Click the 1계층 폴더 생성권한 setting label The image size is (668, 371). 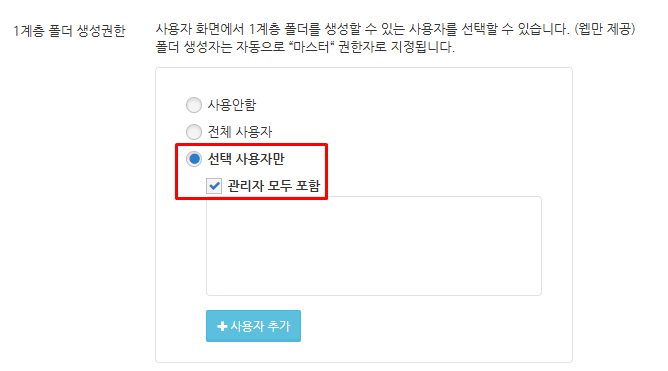[x=69, y=31]
